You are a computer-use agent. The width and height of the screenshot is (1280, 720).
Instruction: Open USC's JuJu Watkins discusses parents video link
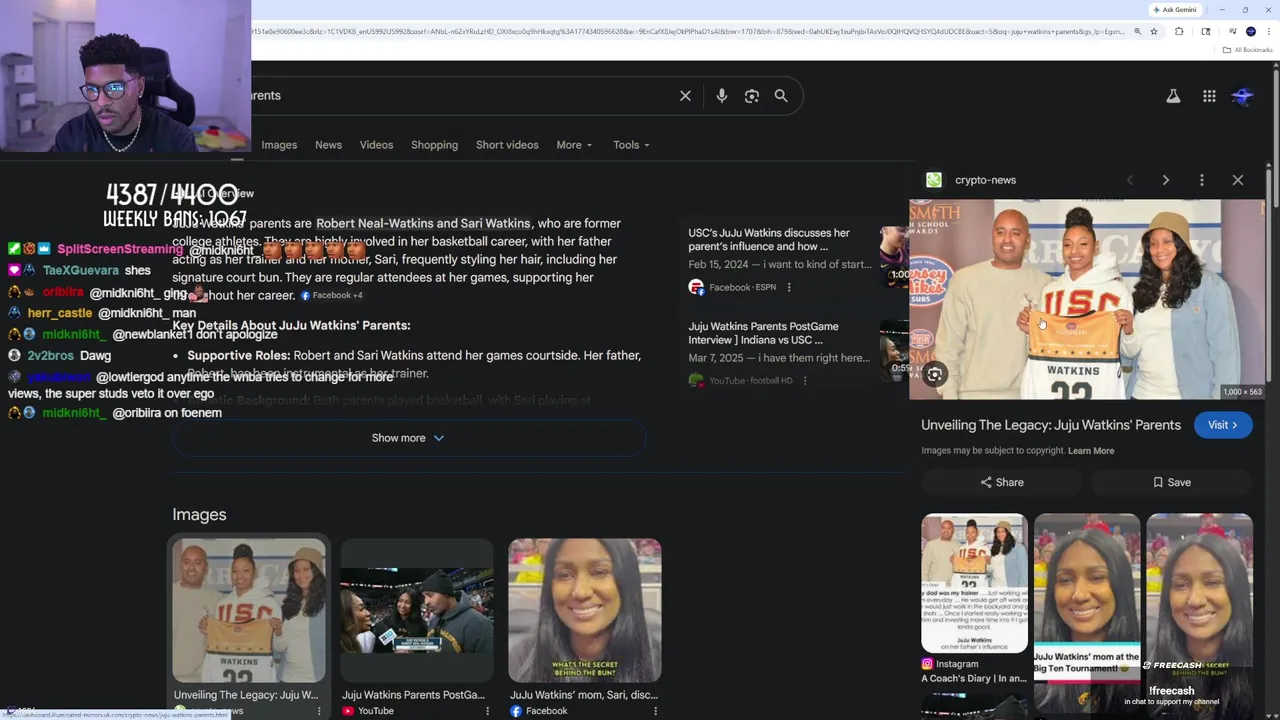point(769,240)
